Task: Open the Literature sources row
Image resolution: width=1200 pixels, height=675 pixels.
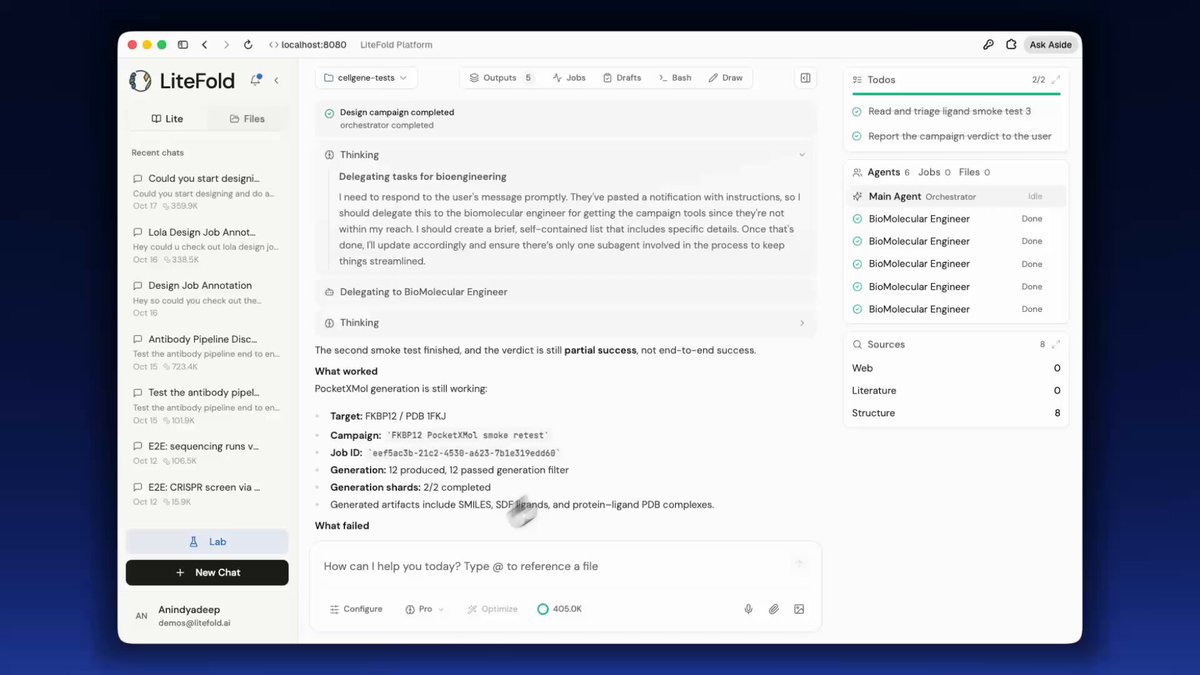Action: tap(956, 391)
